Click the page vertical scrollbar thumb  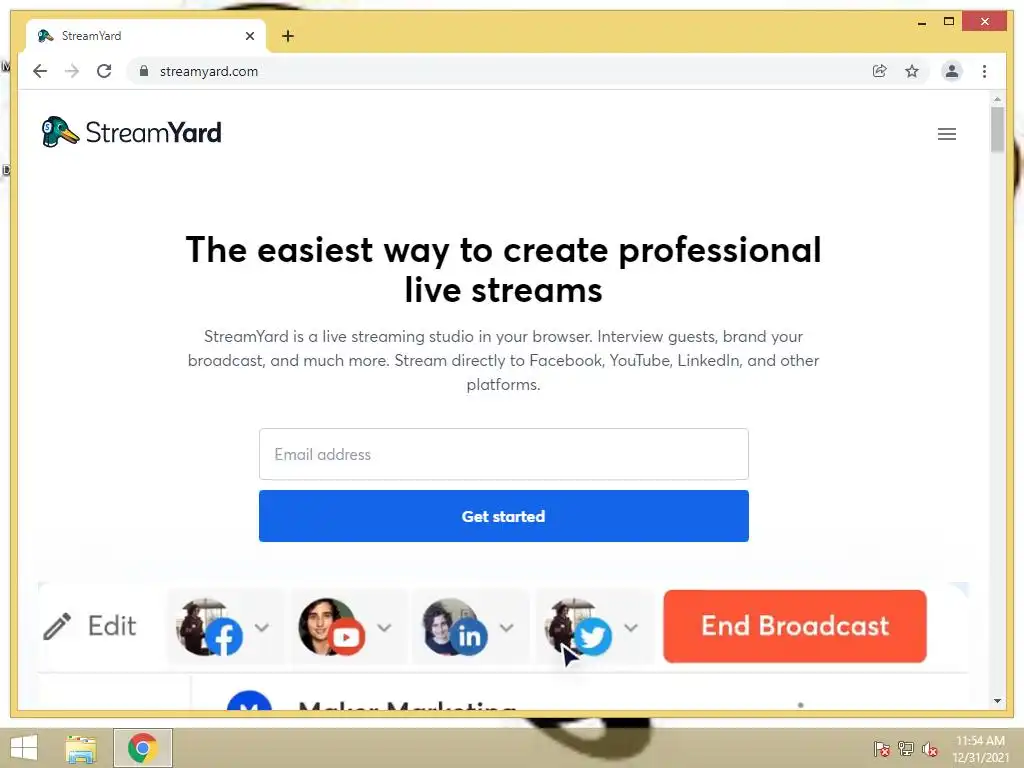[997, 129]
